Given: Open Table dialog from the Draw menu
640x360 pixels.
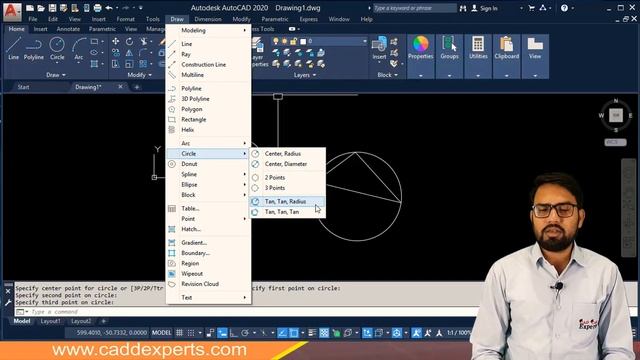Looking at the screenshot, I should pos(208,209).
